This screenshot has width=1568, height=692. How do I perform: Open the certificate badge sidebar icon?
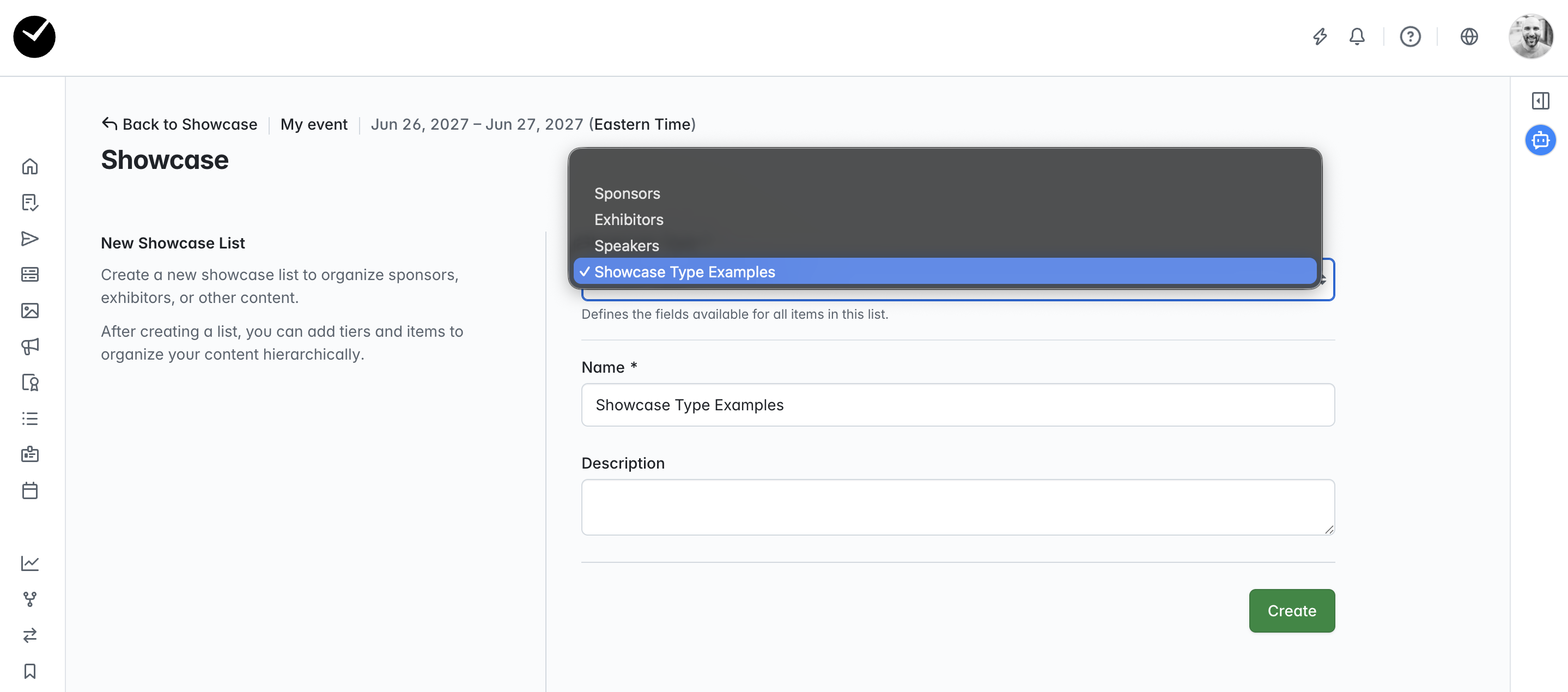30,382
